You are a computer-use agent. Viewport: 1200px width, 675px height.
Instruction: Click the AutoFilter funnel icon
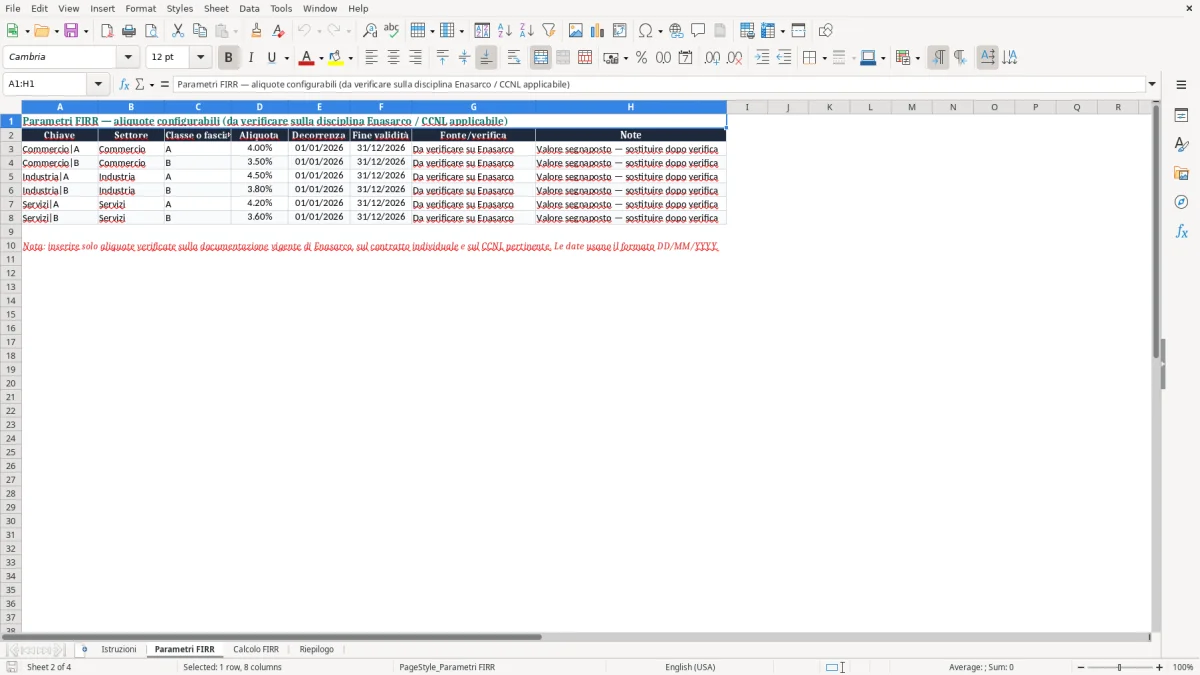coord(549,31)
